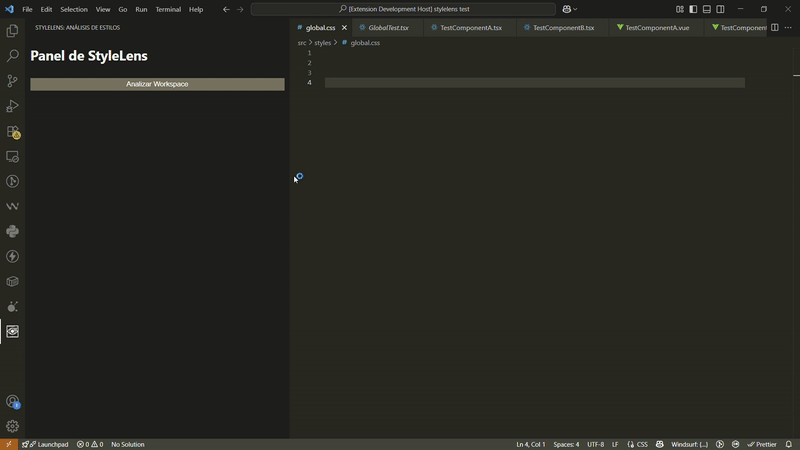This screenshot has height=450, width=800.
Task: Open errors and warnings count
Action: click(x=90, y=444)
